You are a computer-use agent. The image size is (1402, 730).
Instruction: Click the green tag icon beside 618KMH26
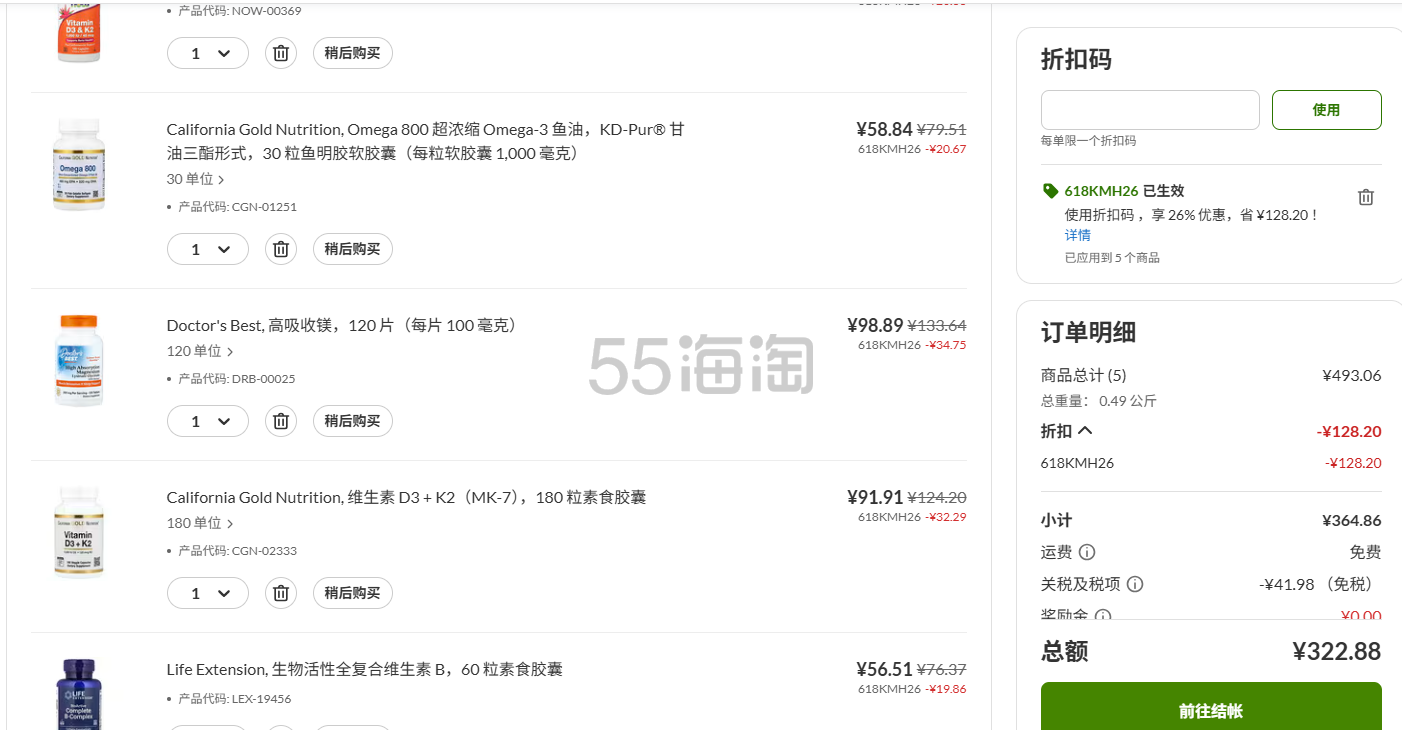(1050, 190)
